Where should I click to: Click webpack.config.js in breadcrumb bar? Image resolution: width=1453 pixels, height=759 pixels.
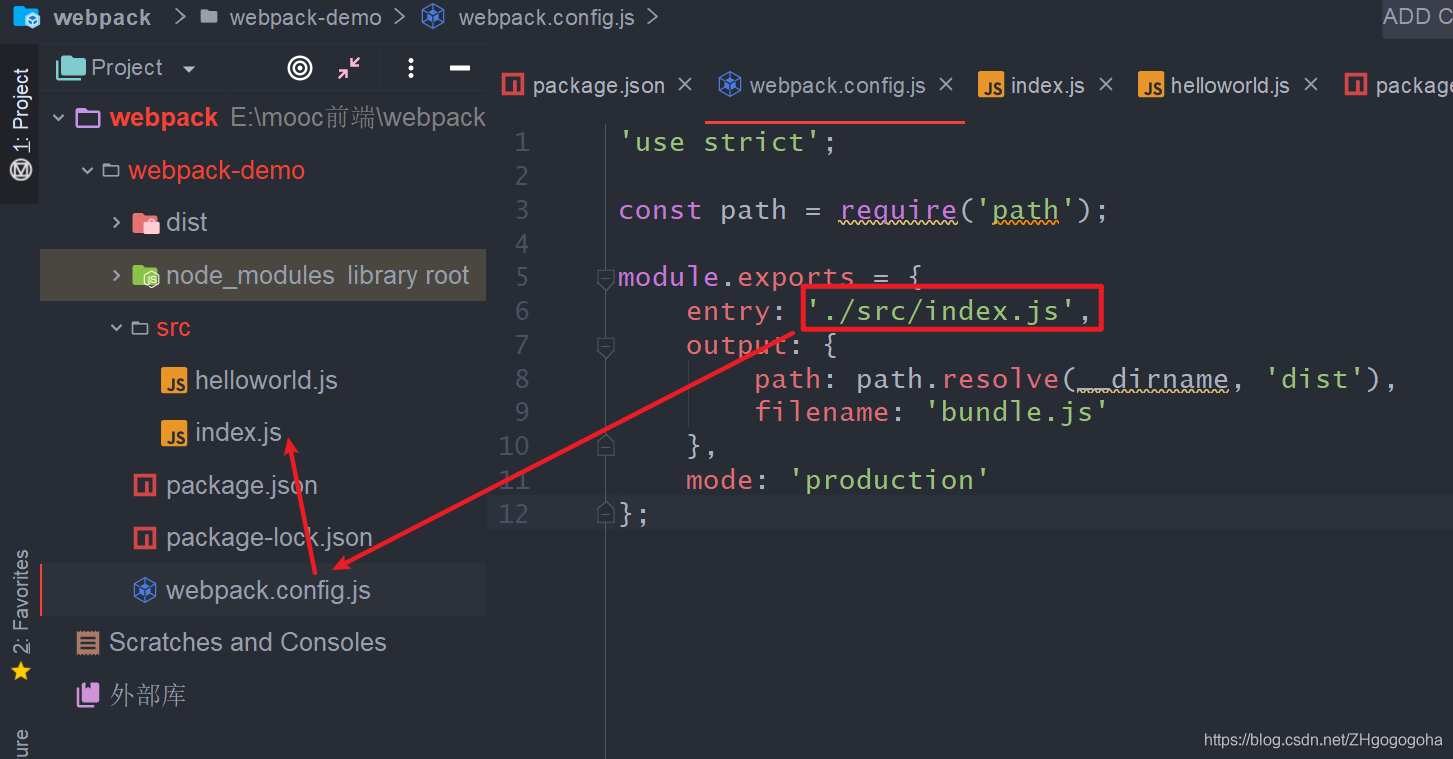pyautogui.click(x=546, y=17)
